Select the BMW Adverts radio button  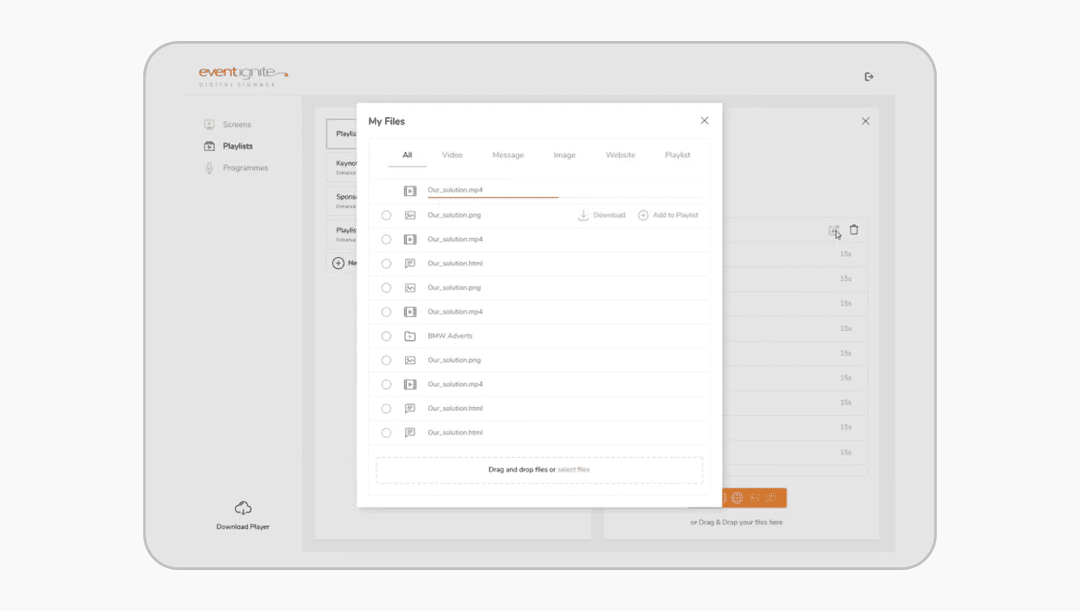click(x=386, y=336)
